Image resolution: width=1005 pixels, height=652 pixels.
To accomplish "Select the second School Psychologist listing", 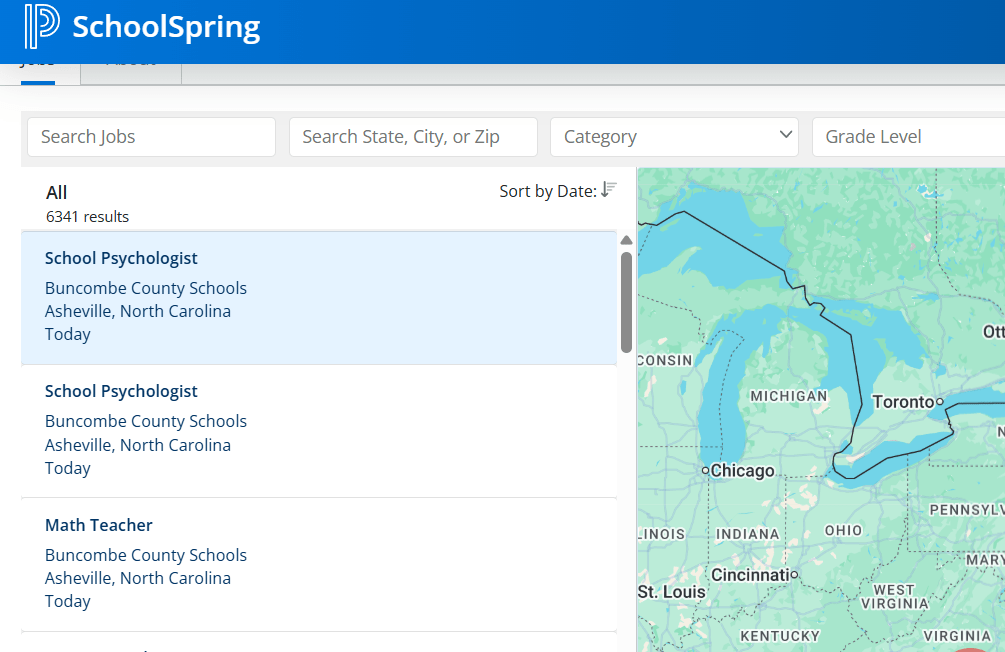I will pyautogui.click(x=121, y=392).
